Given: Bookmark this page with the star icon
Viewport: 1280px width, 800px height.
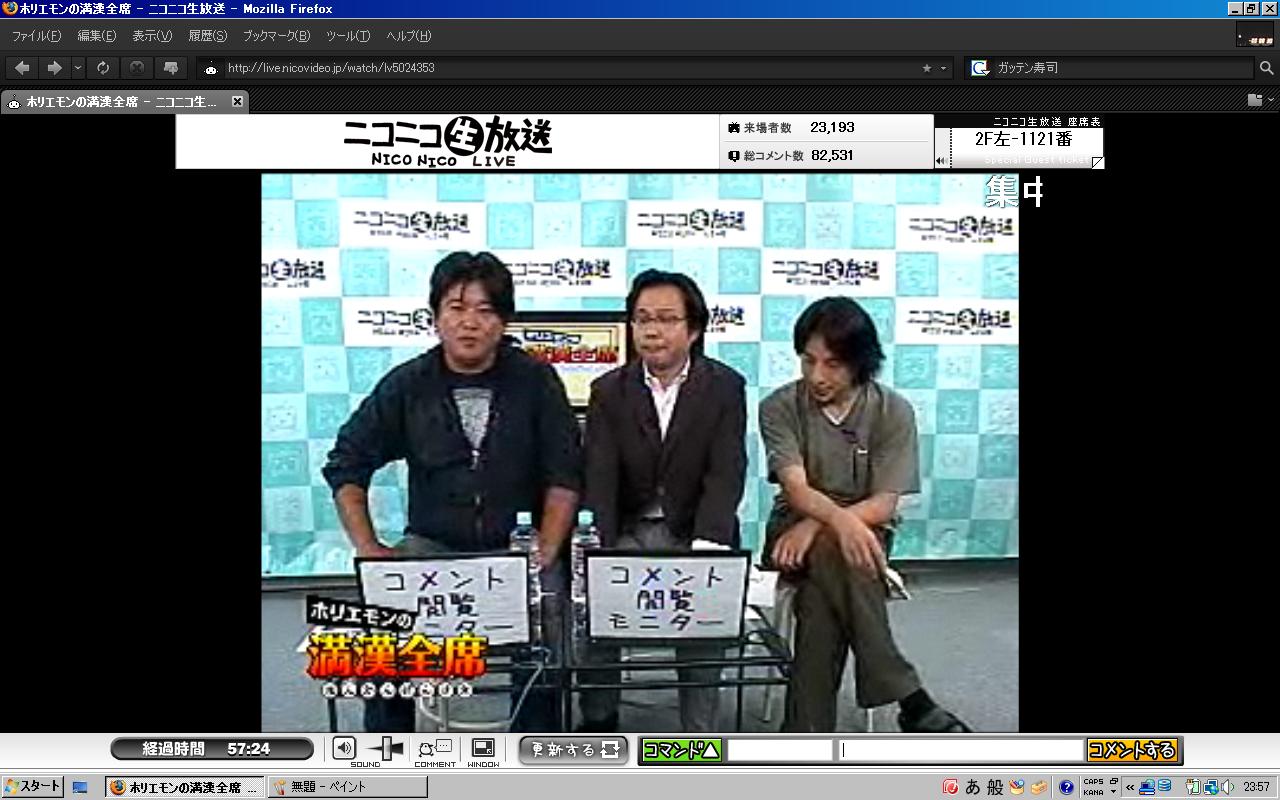Looking at the screenshot, I should (x=927, y=68).
